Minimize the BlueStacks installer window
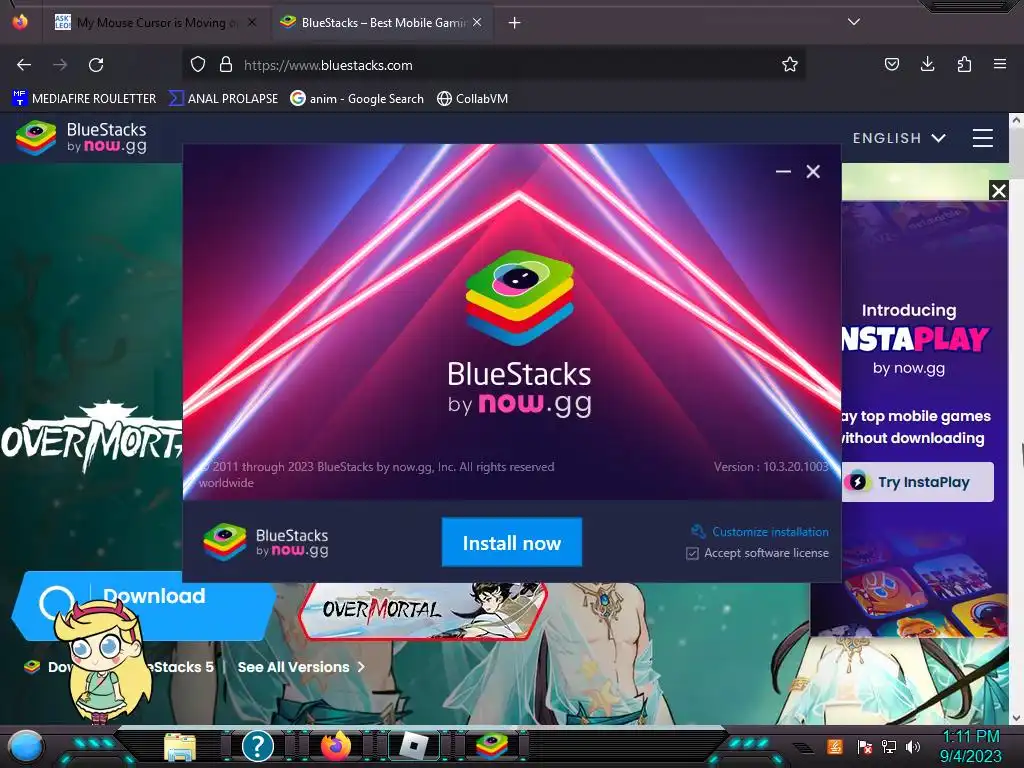 (783, 172)
